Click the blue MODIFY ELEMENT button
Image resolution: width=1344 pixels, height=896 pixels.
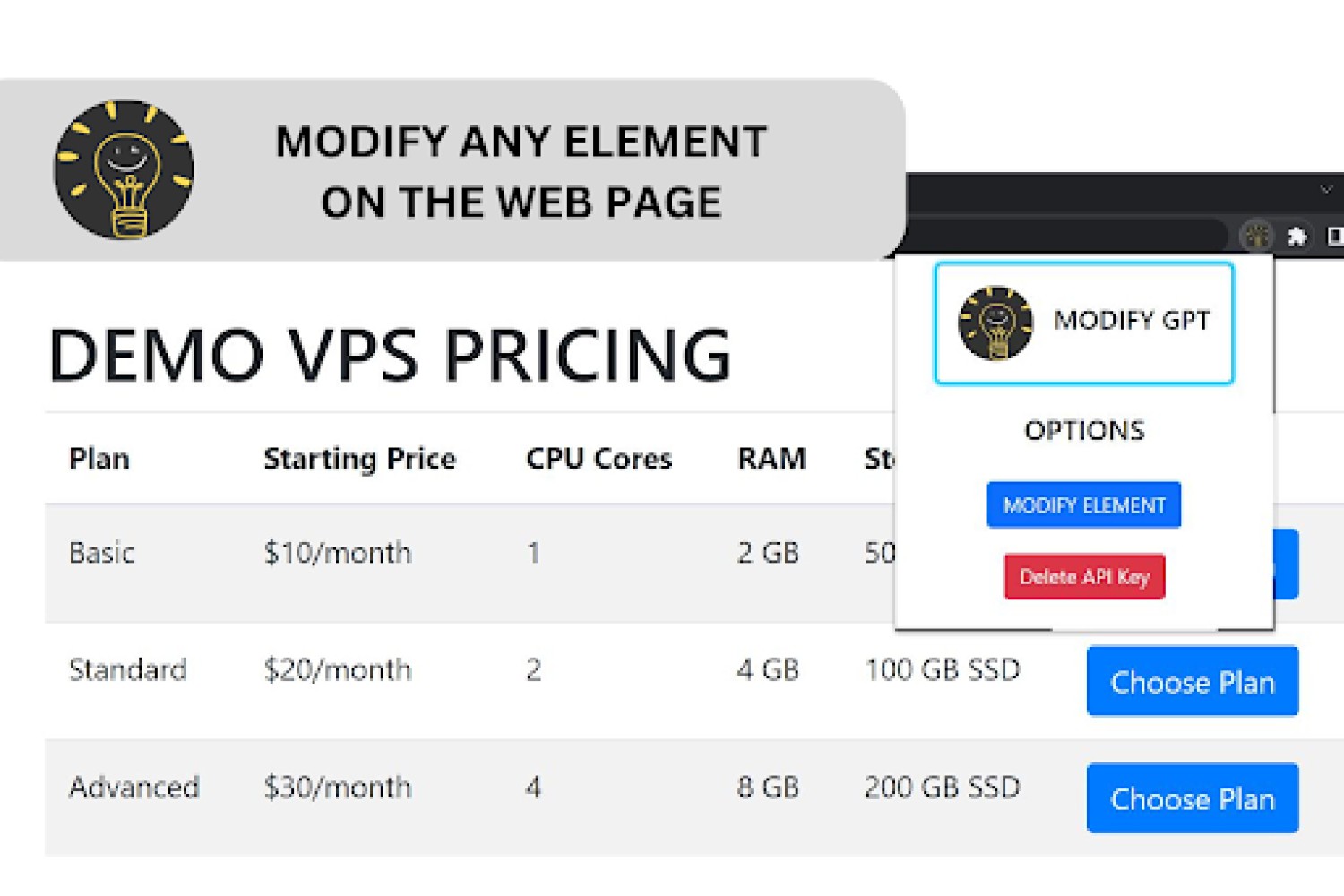(x=1083, y=505)
